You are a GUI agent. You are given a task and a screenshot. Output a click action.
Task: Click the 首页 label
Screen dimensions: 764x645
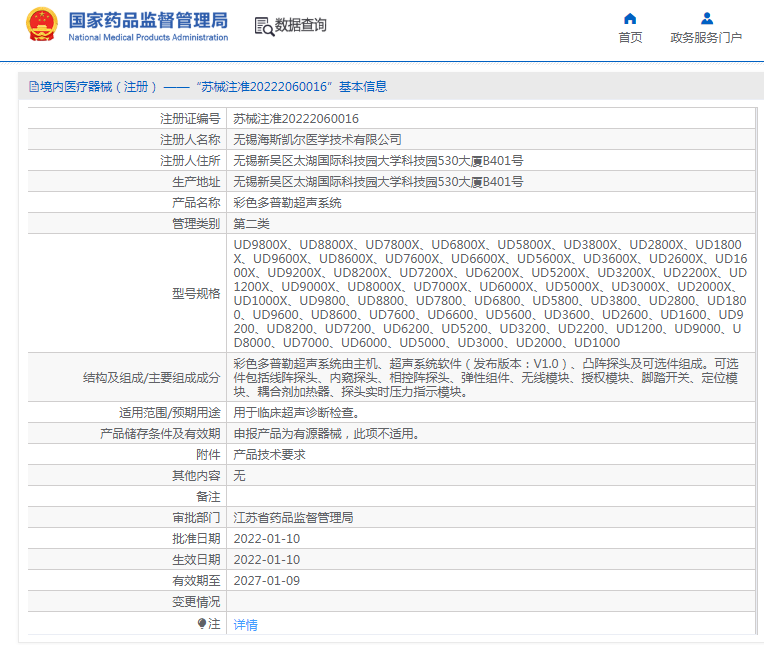click(630, 38)
